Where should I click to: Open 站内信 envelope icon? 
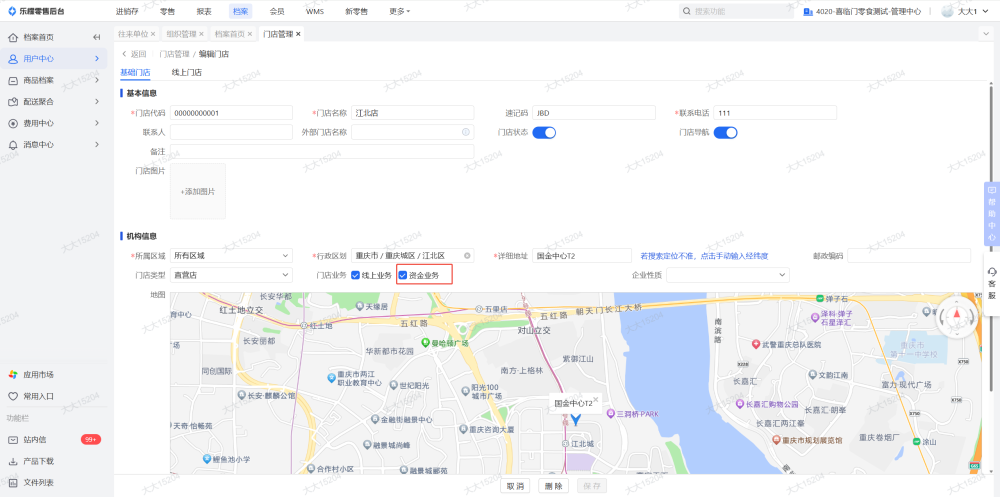tap(13, 440)
